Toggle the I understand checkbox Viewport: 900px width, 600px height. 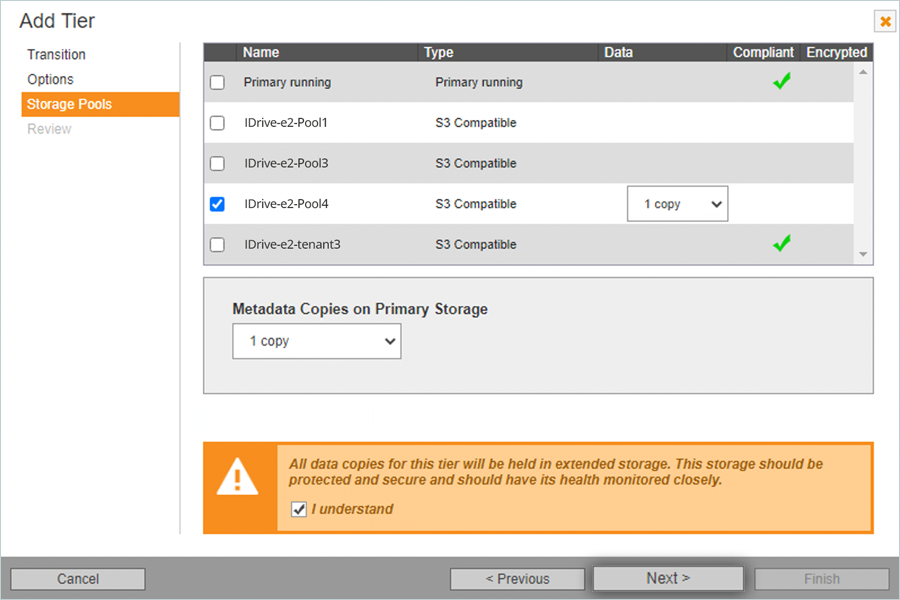[x=299, y=510]
